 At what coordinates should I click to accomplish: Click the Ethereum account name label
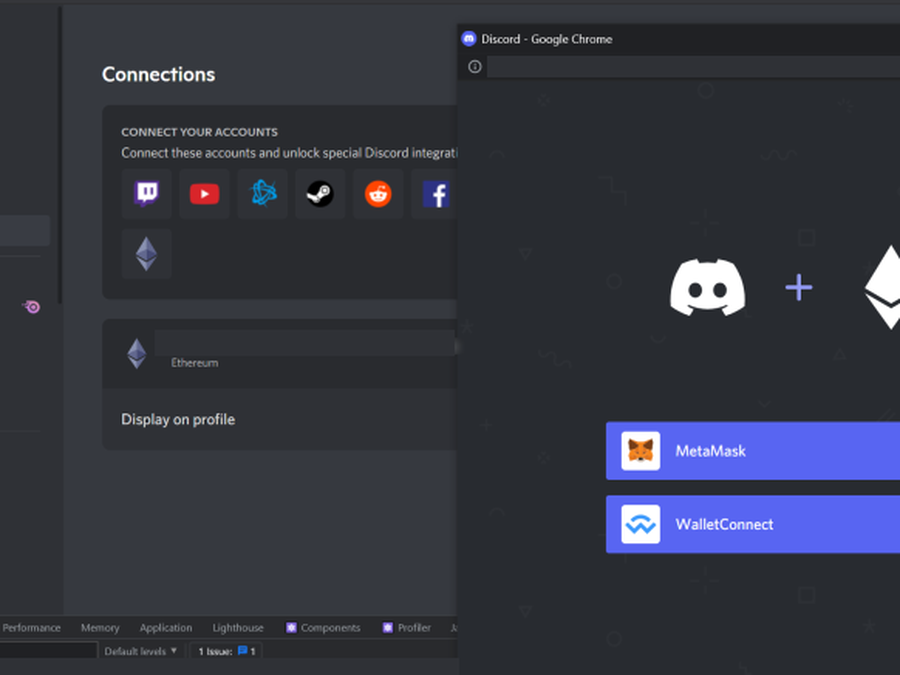click(195, 363)
